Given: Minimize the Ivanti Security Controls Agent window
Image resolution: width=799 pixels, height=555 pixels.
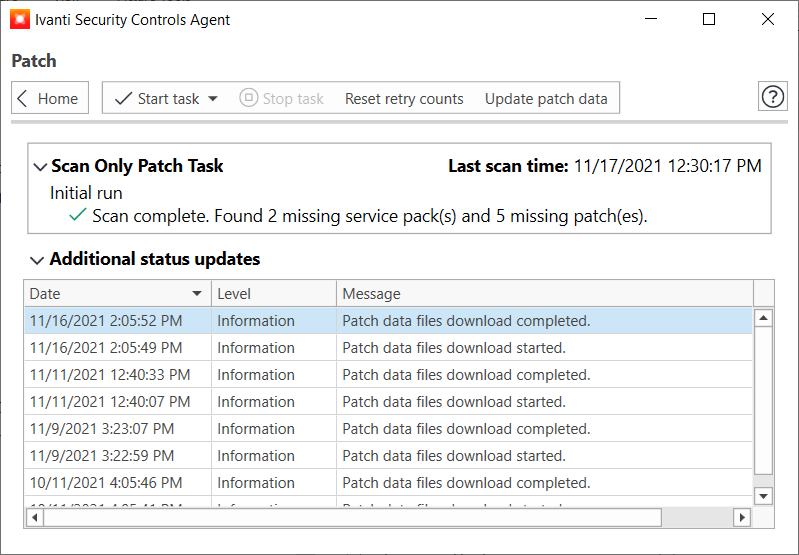Looking at the screenshot, I should (x=651, y=19).
